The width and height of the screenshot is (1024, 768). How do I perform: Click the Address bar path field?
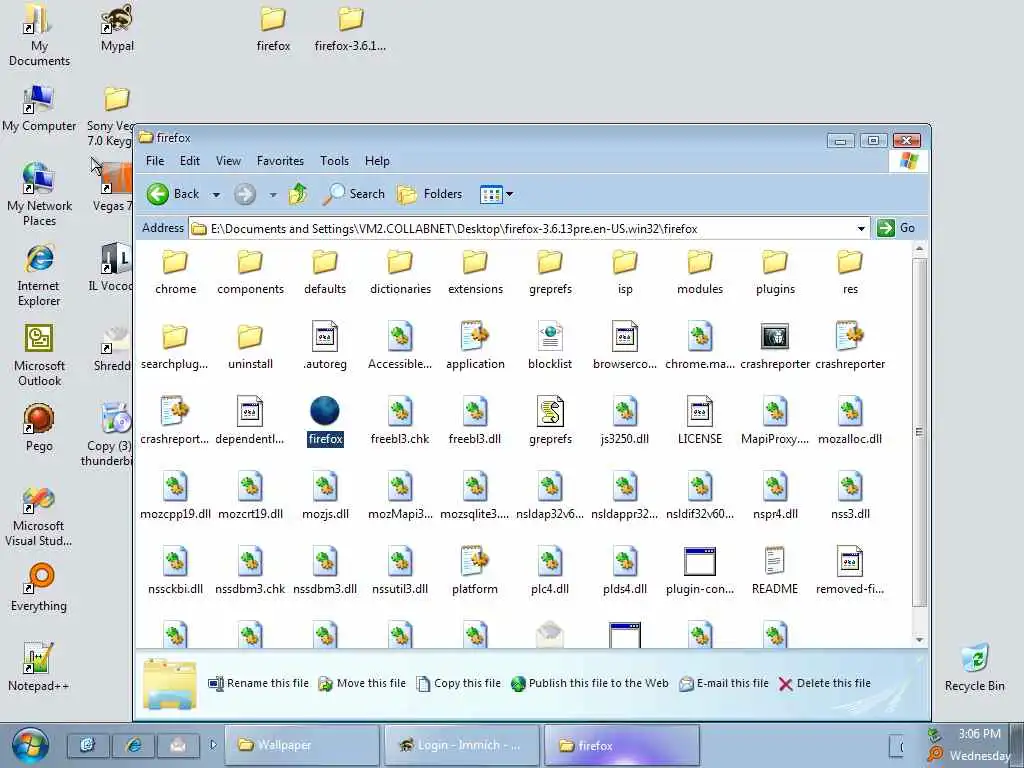(529, 229)
